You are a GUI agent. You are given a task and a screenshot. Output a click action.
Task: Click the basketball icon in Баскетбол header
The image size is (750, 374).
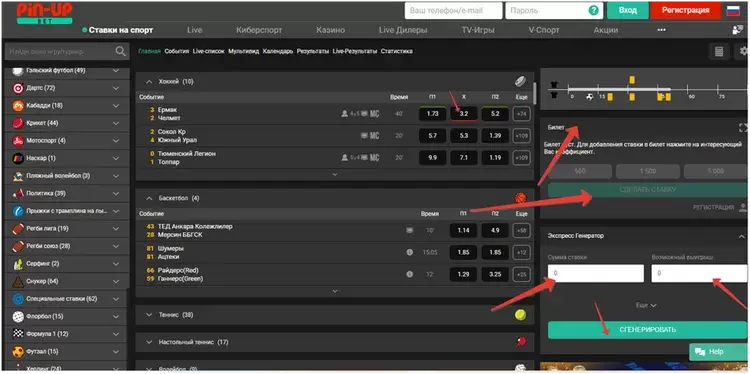(520, 198)
